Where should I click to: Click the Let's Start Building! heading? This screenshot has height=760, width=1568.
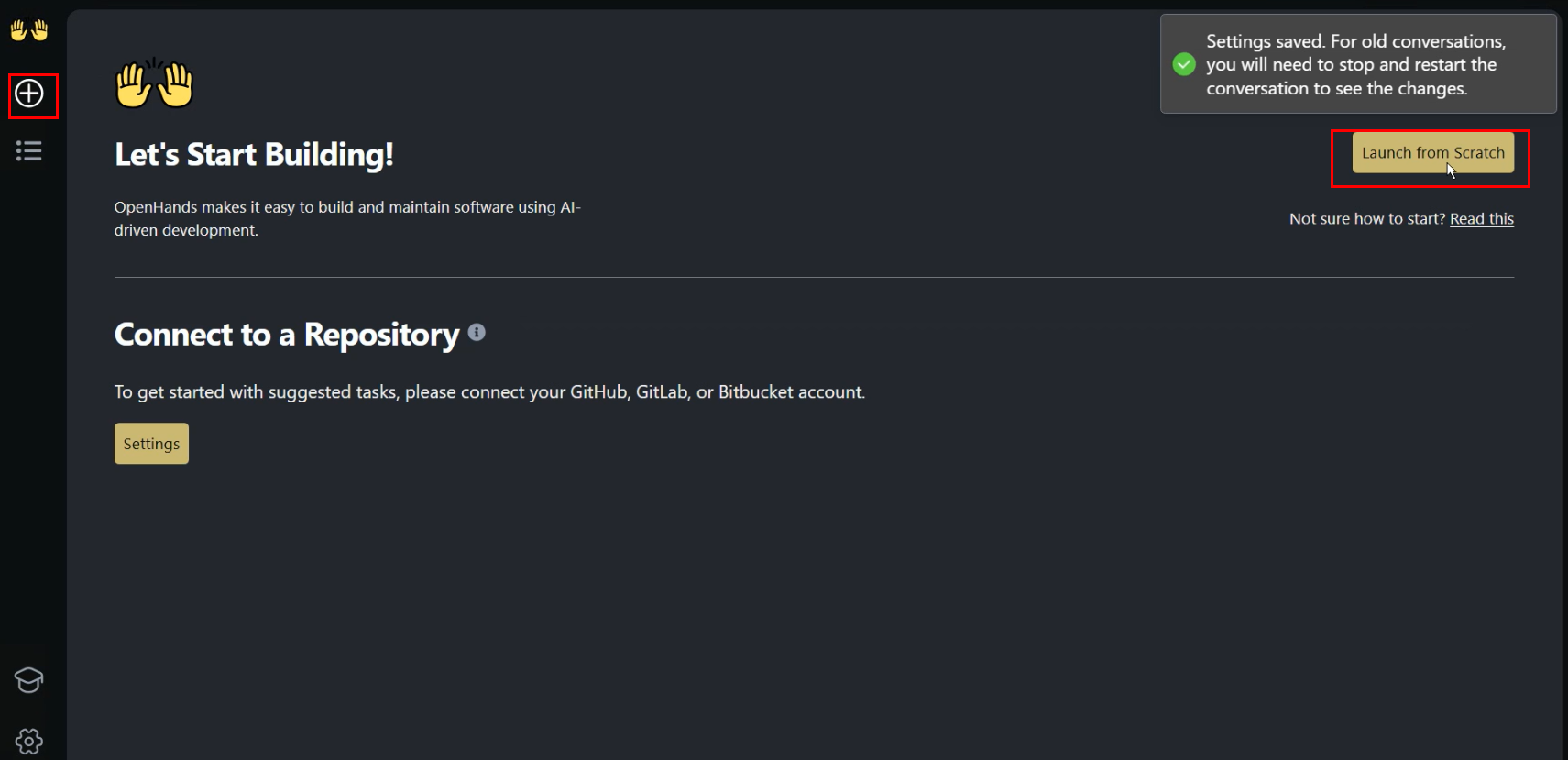[x=254, y=155]
